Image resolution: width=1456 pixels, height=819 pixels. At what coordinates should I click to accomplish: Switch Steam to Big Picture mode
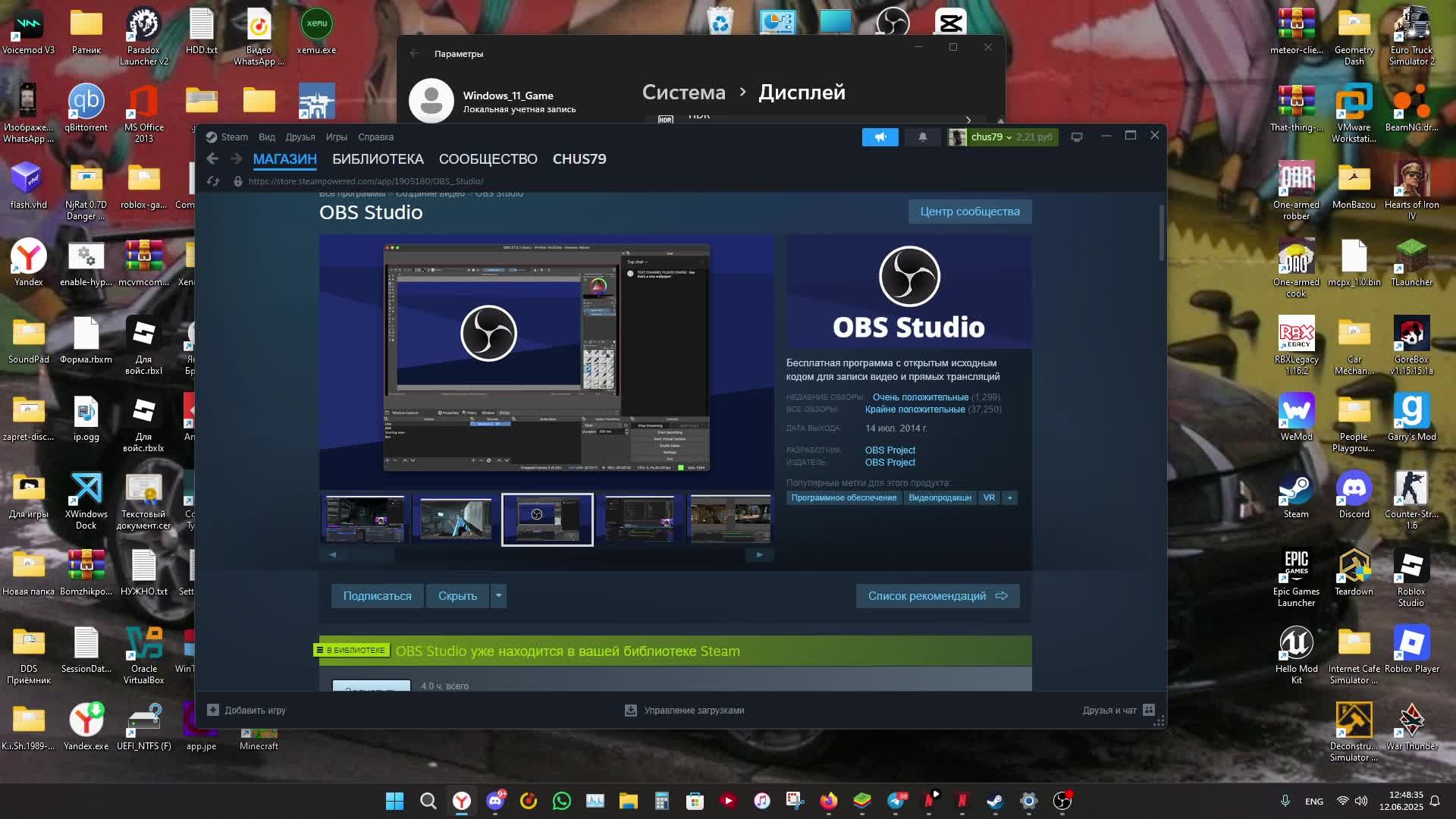click(1076, 137)
